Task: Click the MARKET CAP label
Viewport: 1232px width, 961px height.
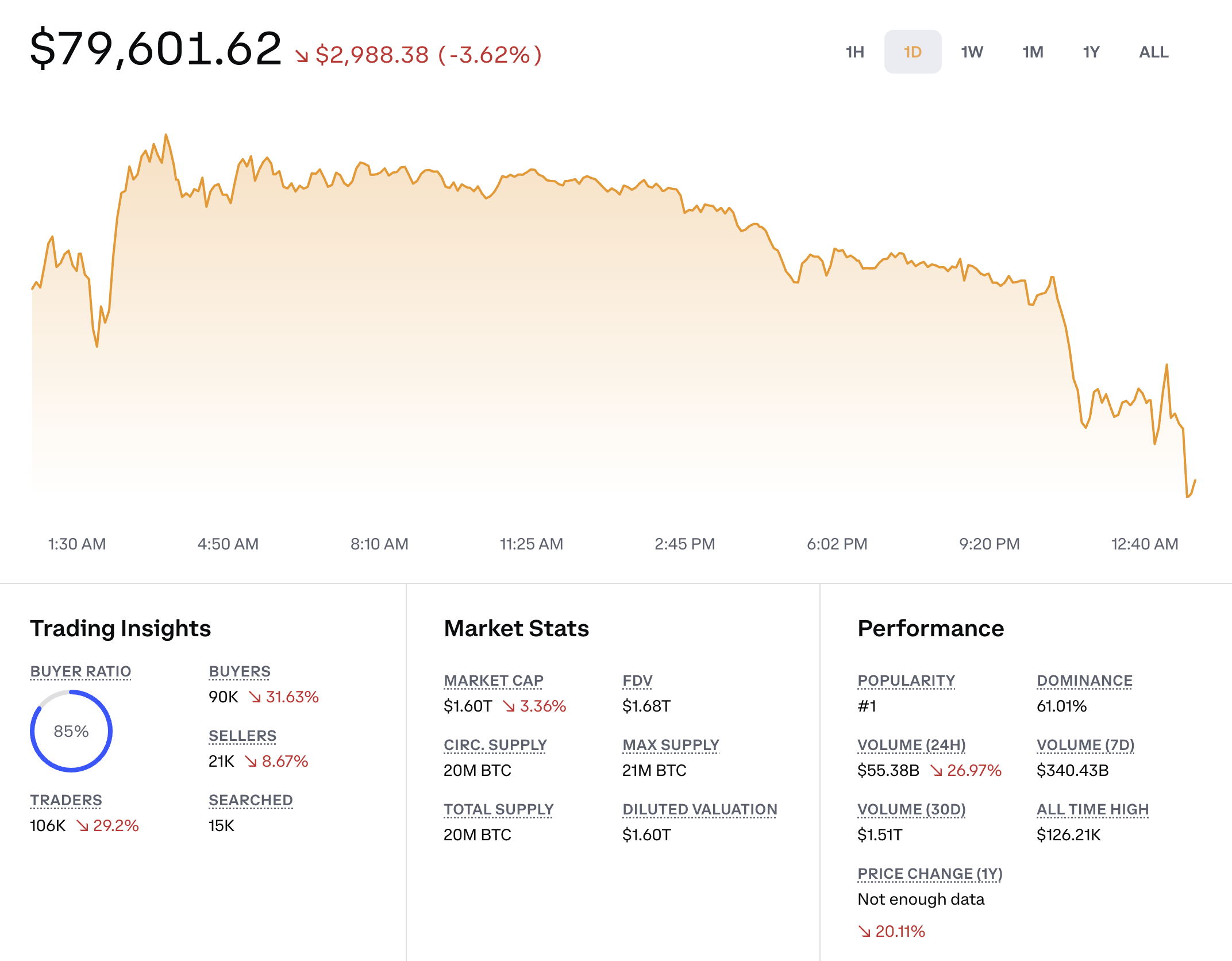Action: coord(494,681)
